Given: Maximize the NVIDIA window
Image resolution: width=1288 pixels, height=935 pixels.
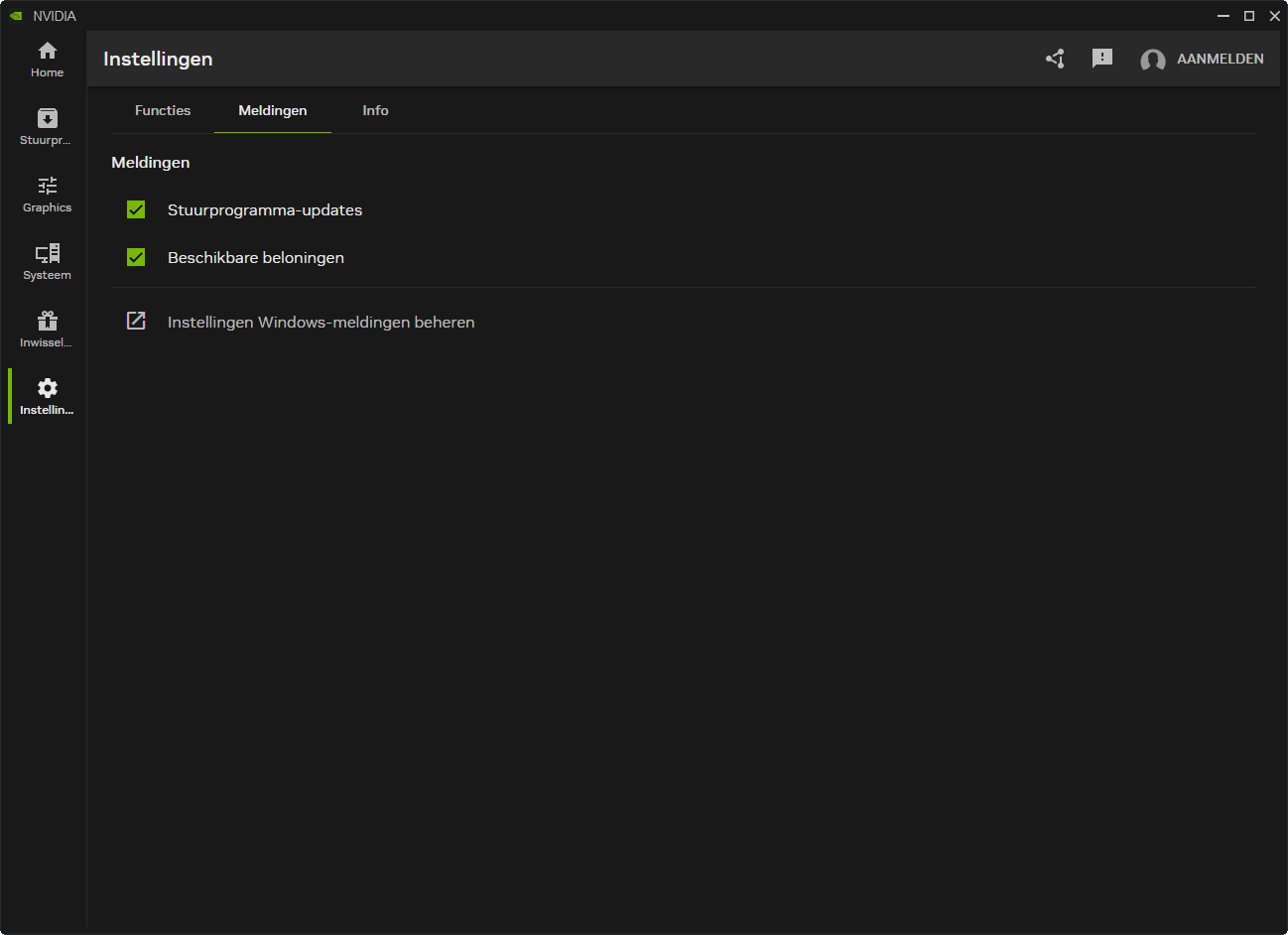Looking at the screenshot, I should [1249, 16].
